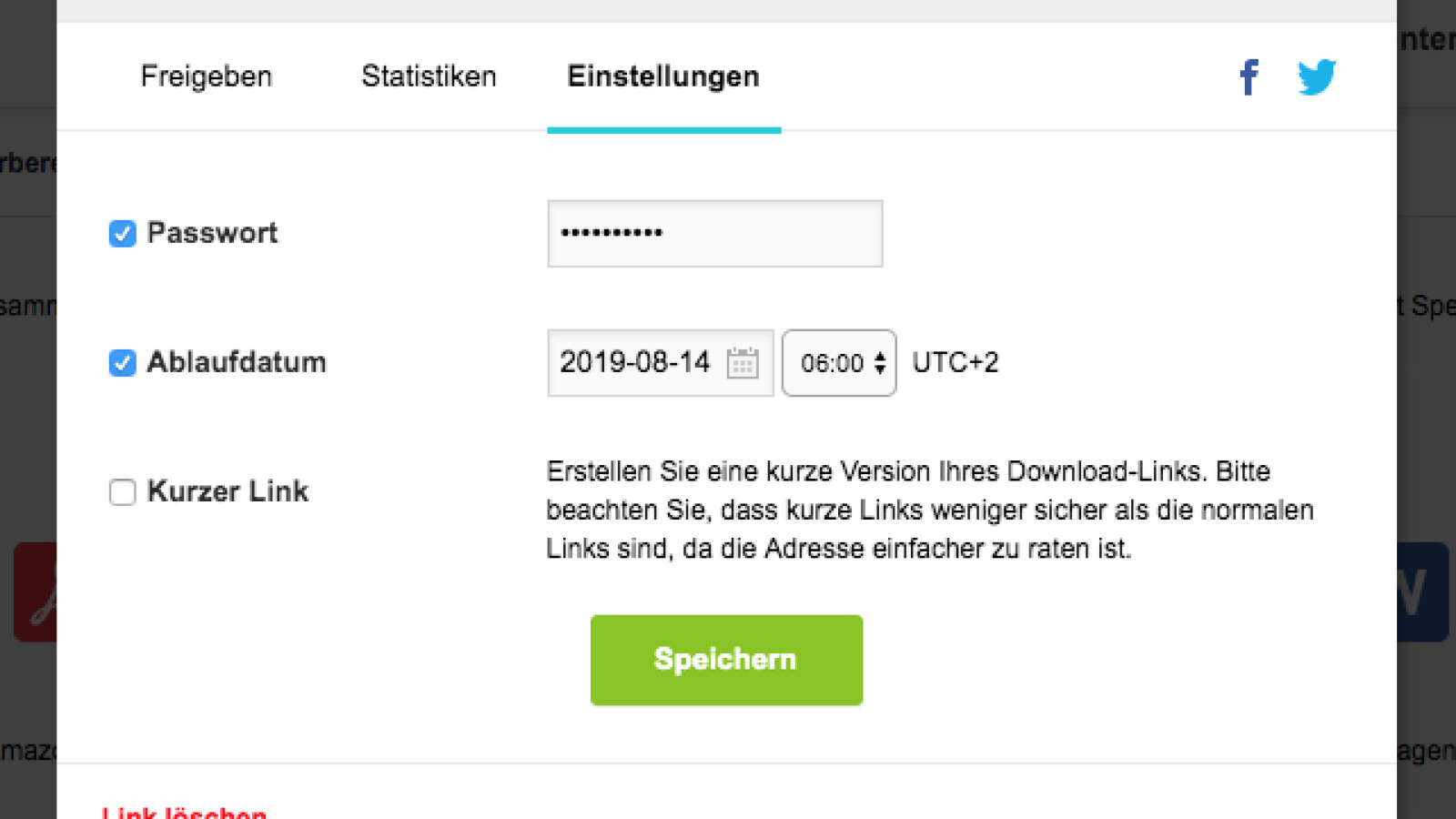Open the calendar picker icon
This screenshot has width=1456, height=819.
743,363
